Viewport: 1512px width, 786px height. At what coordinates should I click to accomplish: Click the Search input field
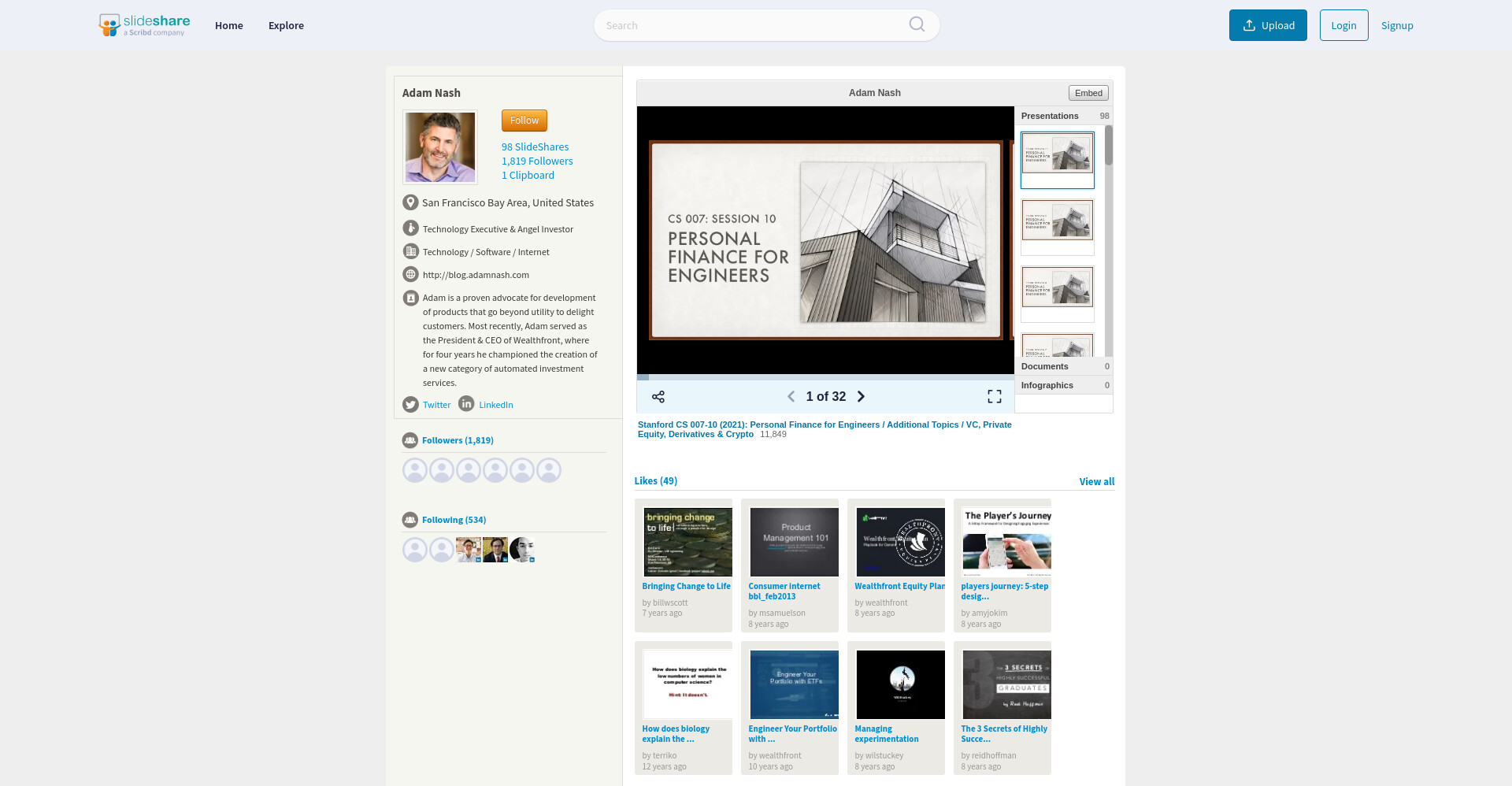[766, 25]
